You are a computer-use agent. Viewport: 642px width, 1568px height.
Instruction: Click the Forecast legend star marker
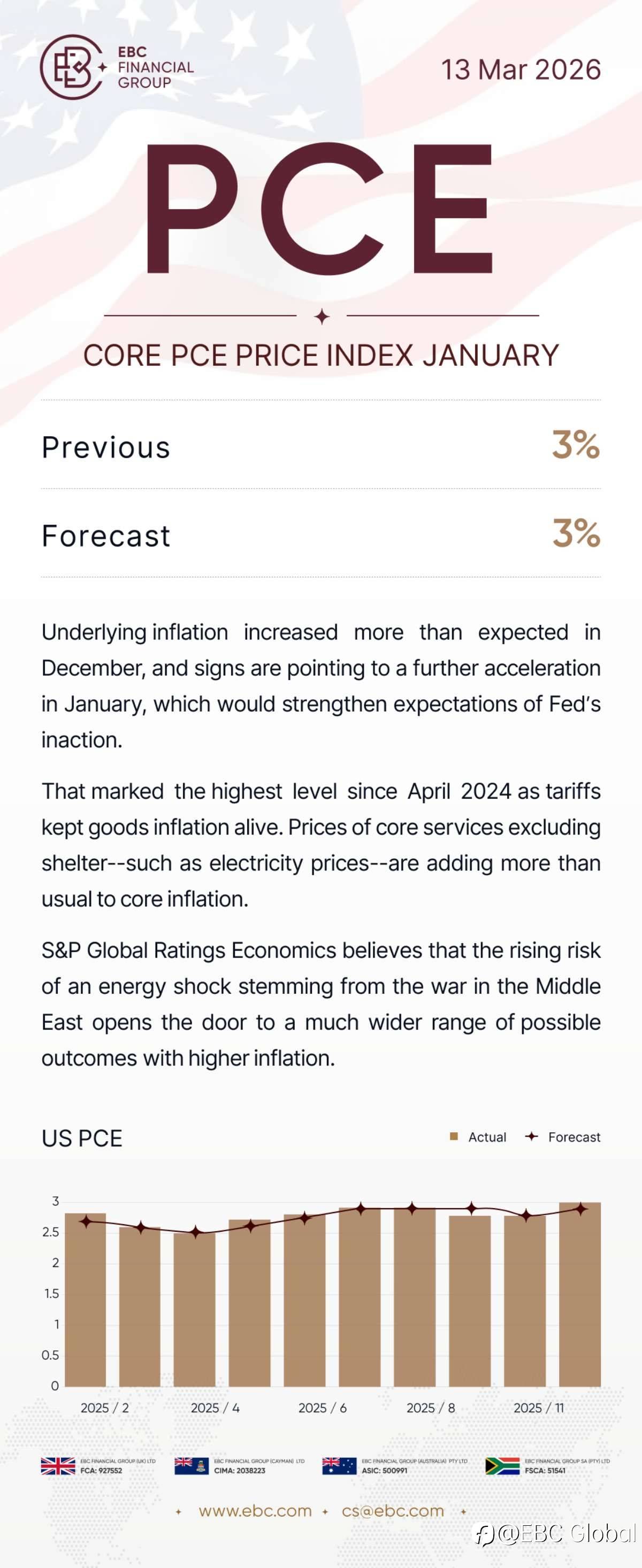(x=532, y=1137)
